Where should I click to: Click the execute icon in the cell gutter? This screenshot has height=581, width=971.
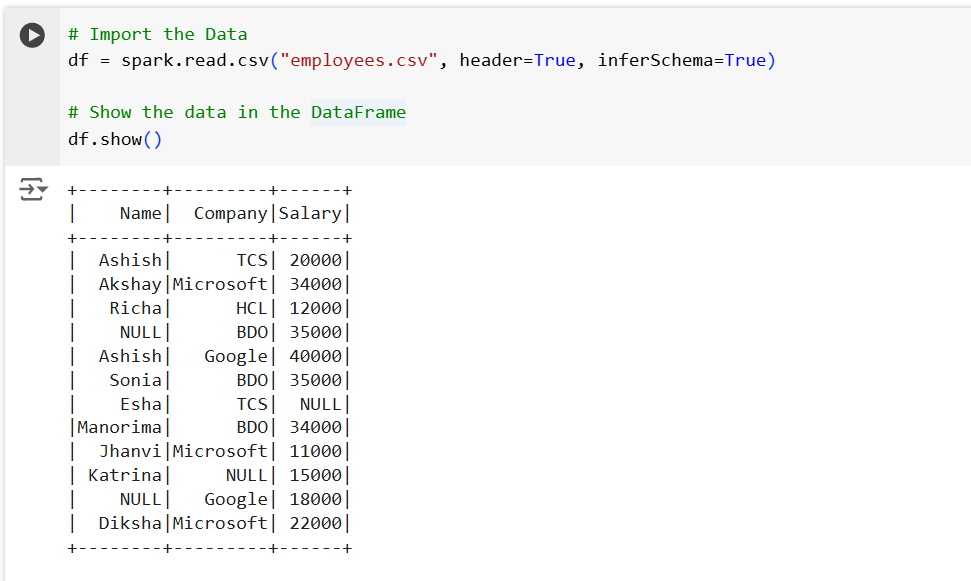[x=31, y=34]
